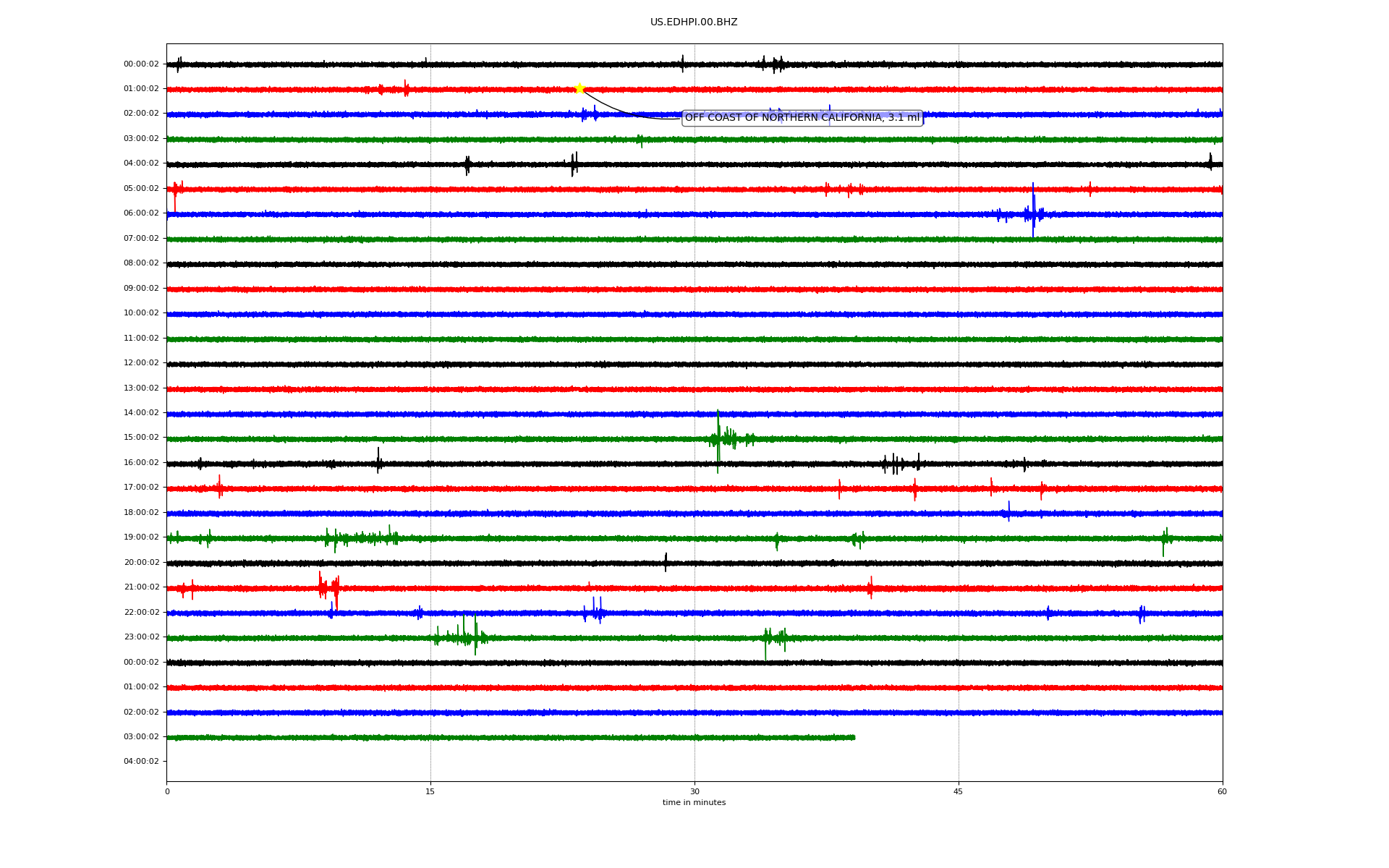The image size is (1389, 868).
Task: Click the x-axis tick label 45
Action: click(959, 791)
